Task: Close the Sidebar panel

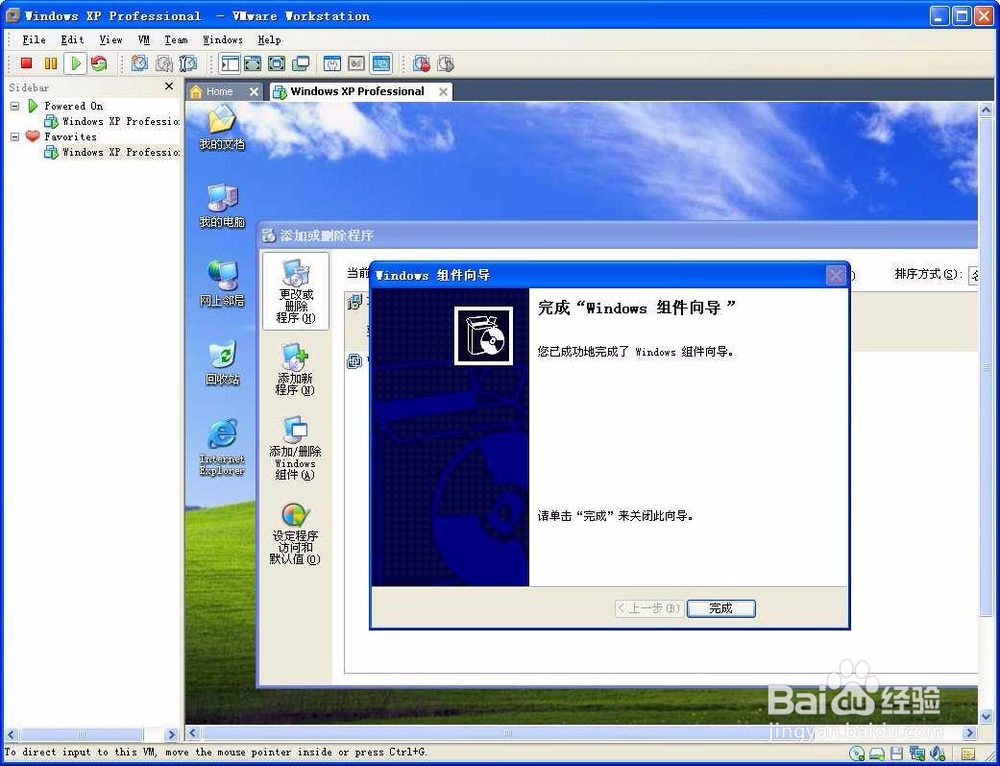Action: click(x=169, y=86)
